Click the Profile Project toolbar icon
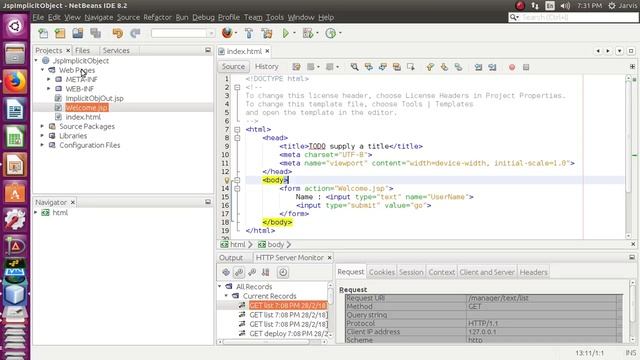640x360 pixels. coord(331,33)
